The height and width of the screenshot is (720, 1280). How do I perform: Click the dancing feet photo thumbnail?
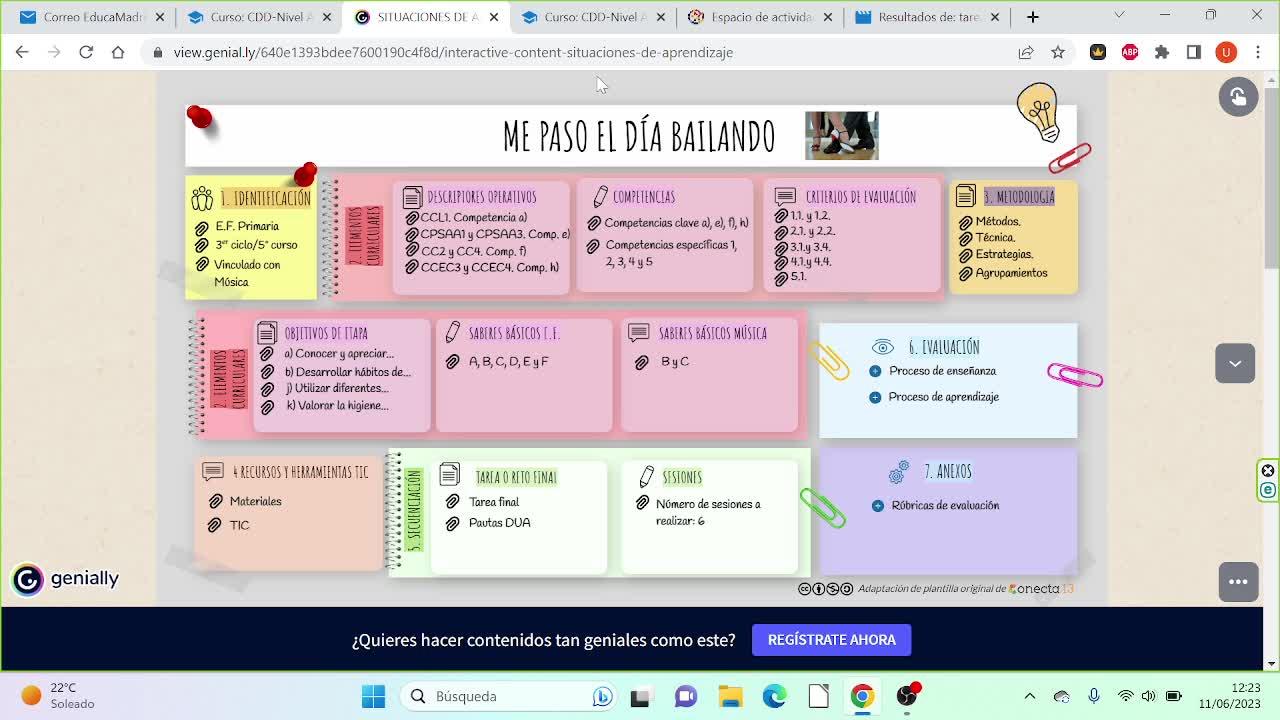coord(842,136)
